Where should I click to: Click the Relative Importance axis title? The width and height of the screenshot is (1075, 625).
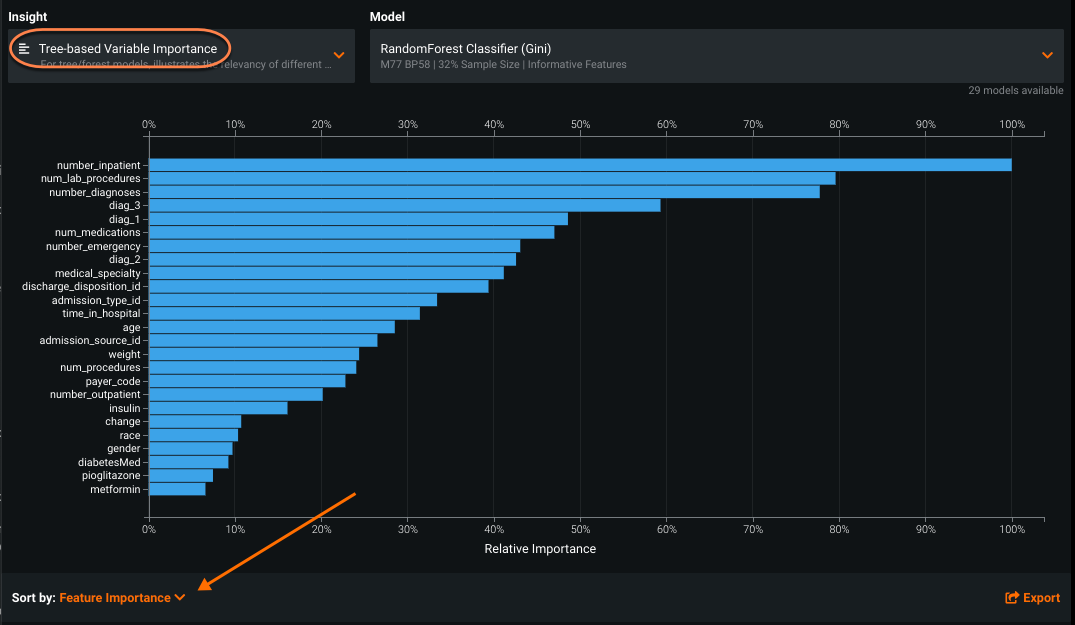pyautogui.click(x=540, y=549)
